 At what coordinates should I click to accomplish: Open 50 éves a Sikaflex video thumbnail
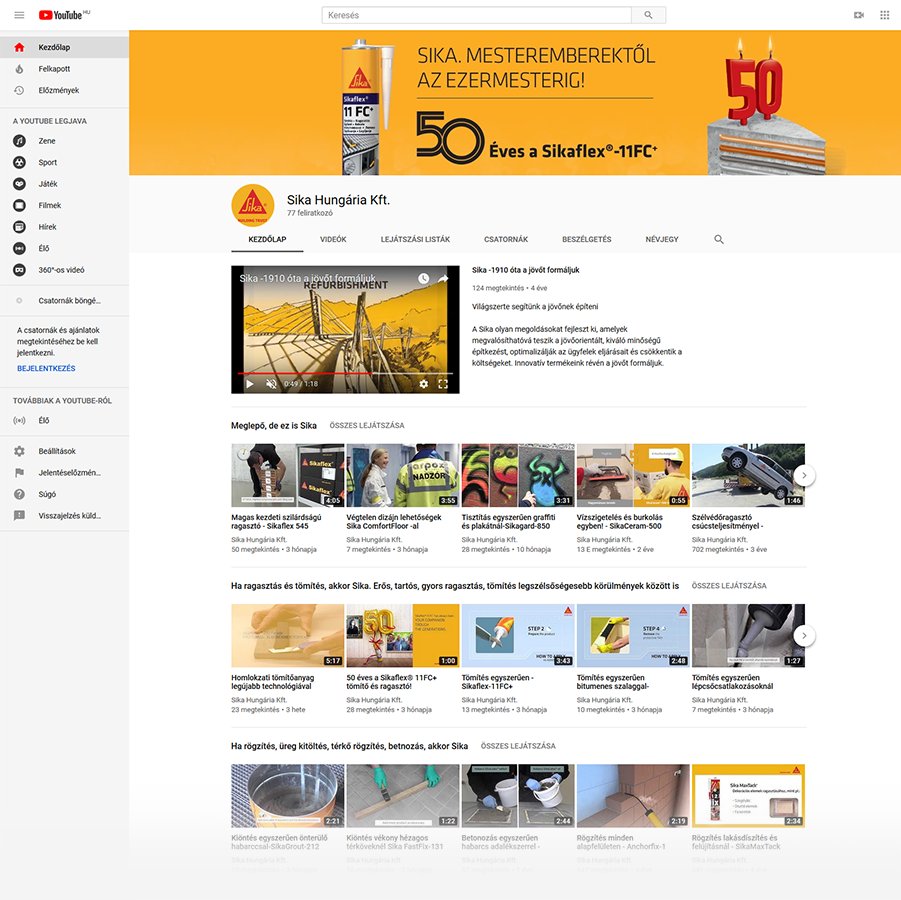403,636
